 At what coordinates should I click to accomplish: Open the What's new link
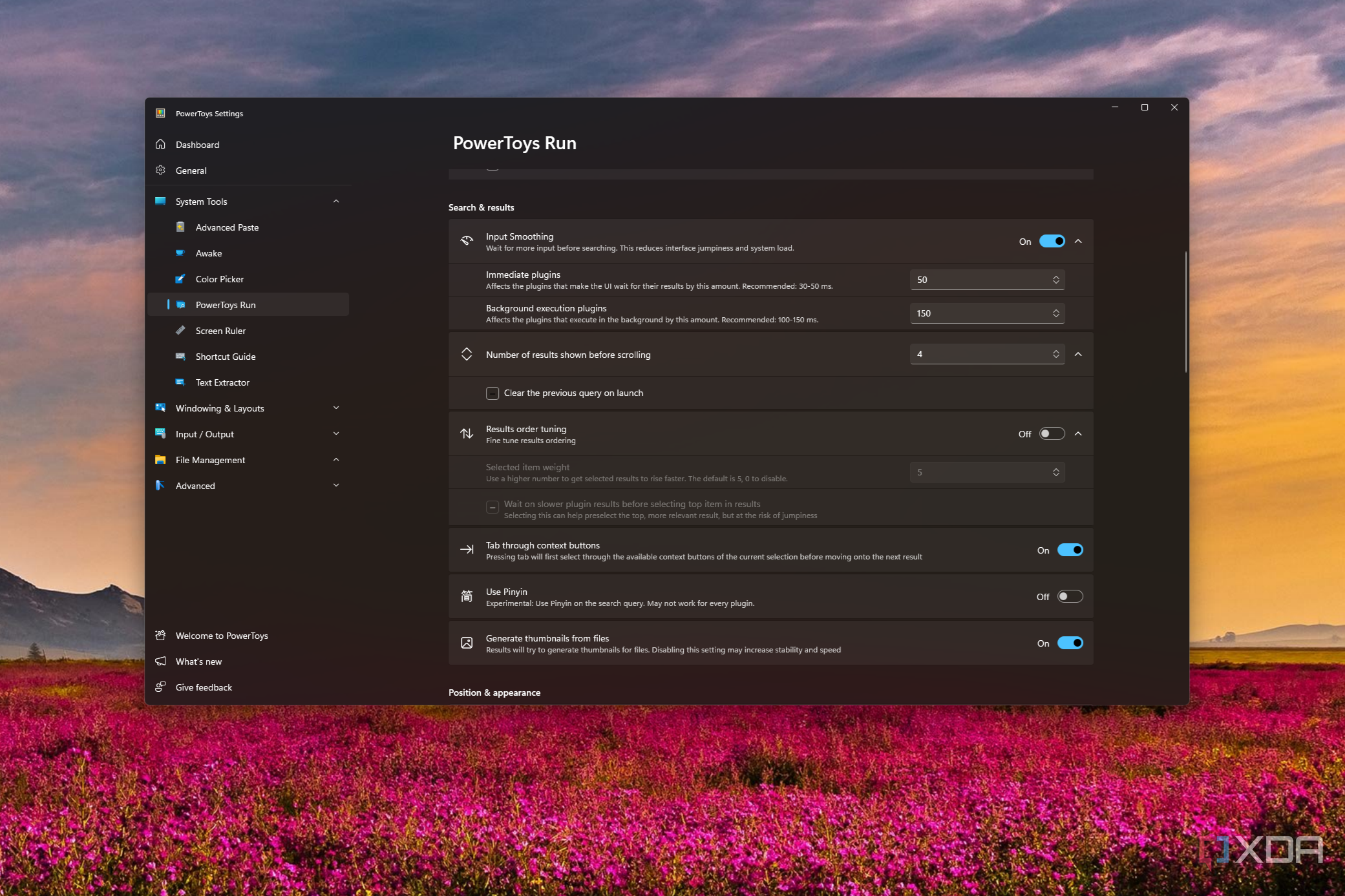248,661
